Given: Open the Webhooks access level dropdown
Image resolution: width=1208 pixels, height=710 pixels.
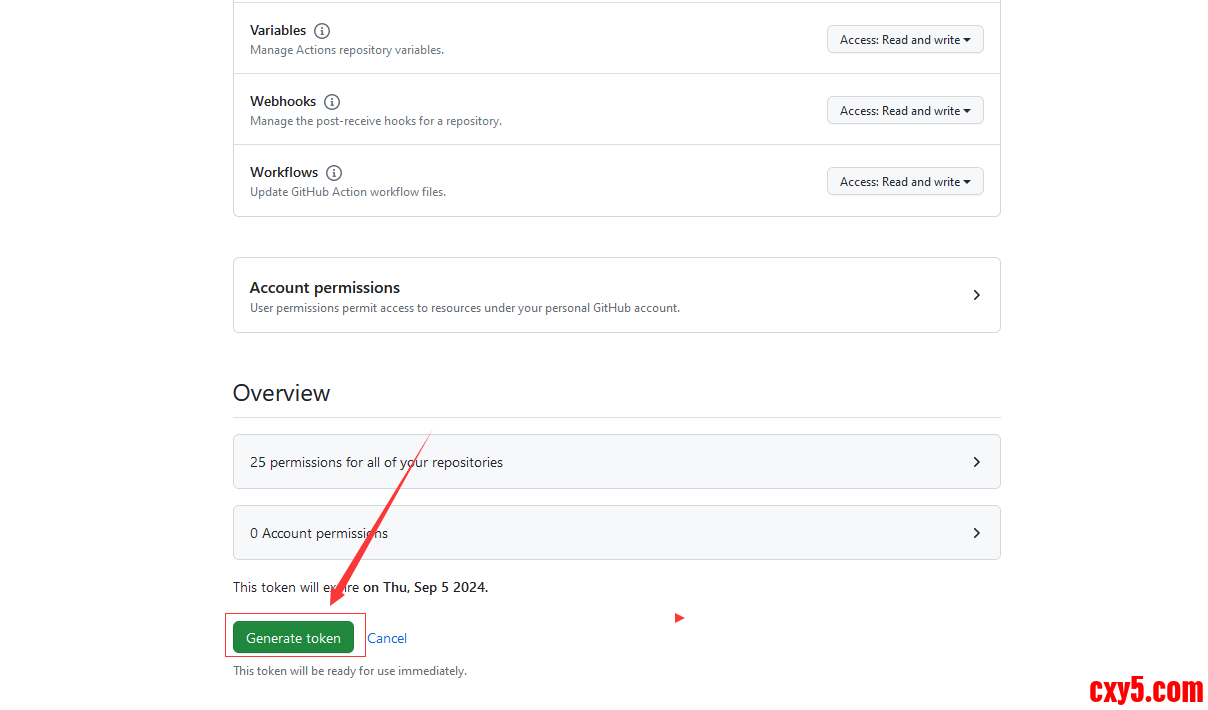Looking at the screenshot, I should [x=905, y=111].
